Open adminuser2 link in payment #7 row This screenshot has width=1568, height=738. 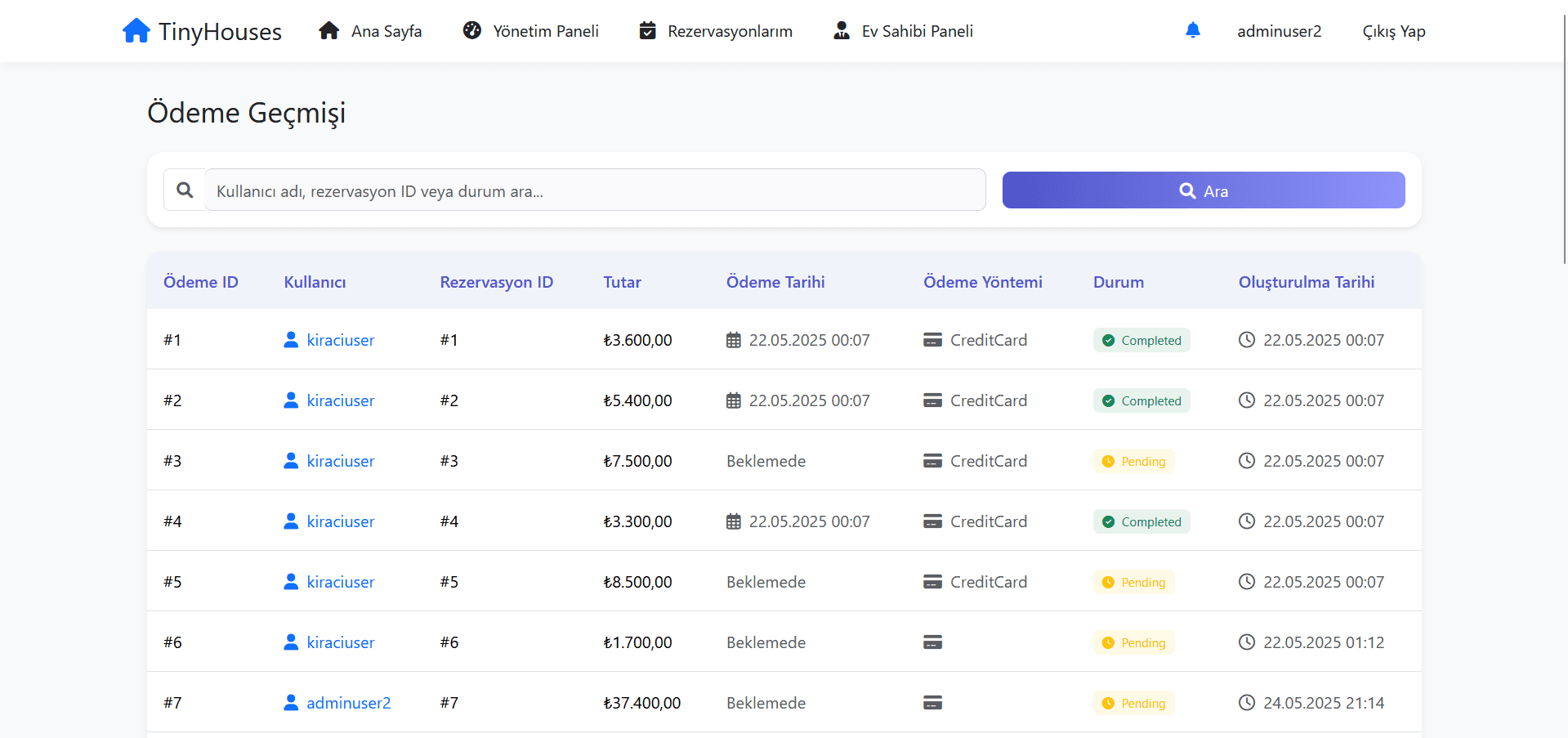coord(349,703)
